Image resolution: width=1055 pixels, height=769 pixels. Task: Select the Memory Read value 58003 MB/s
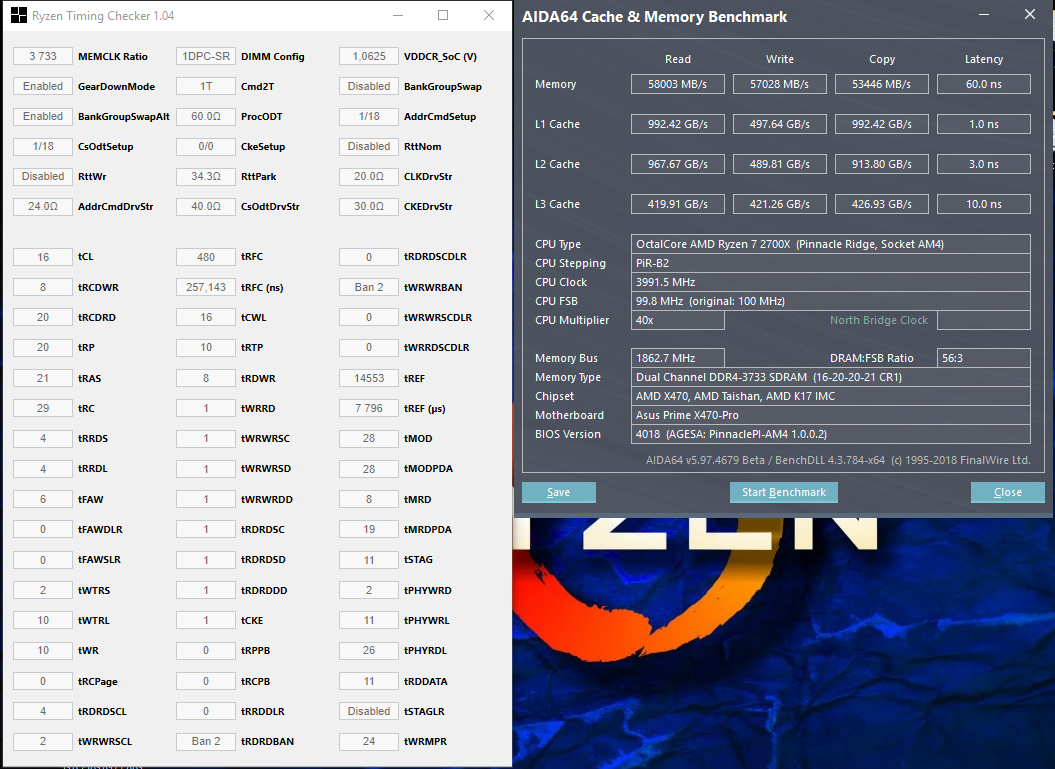point(678,84)
